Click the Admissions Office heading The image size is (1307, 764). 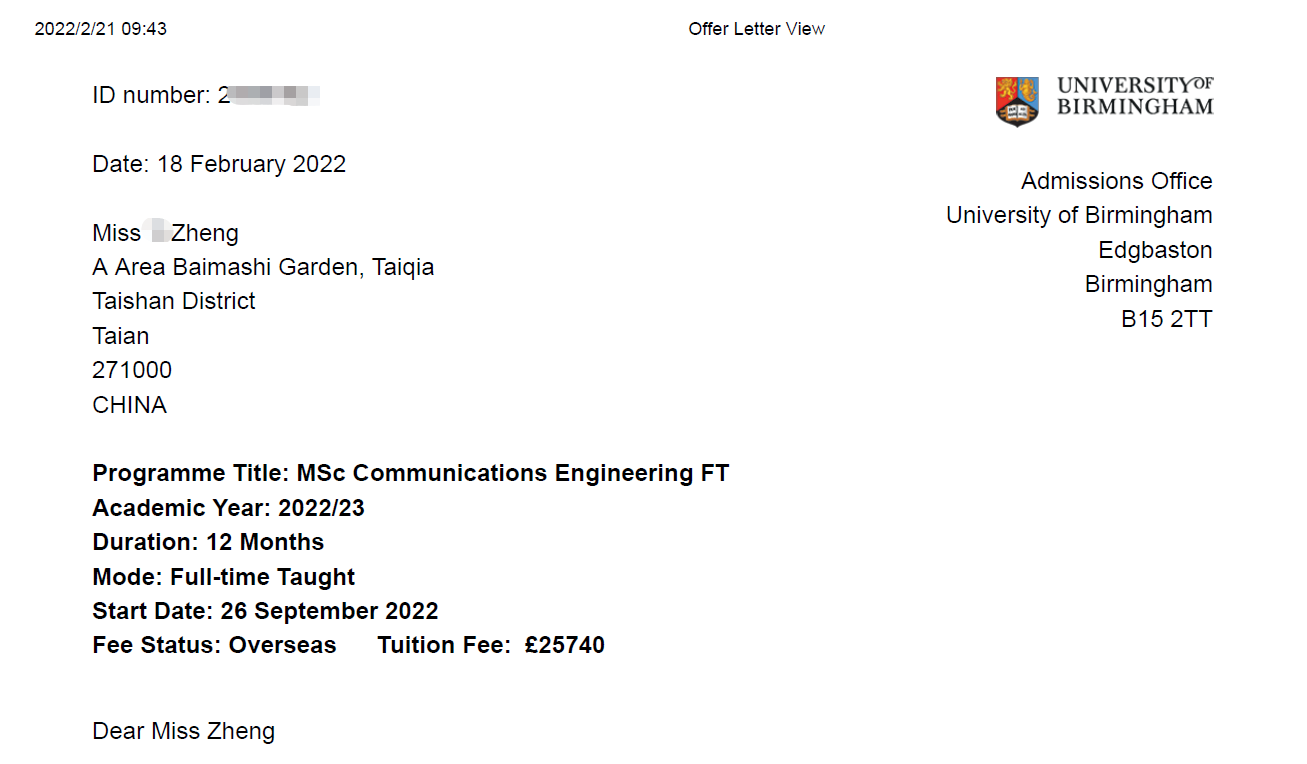pos(1116,181)
